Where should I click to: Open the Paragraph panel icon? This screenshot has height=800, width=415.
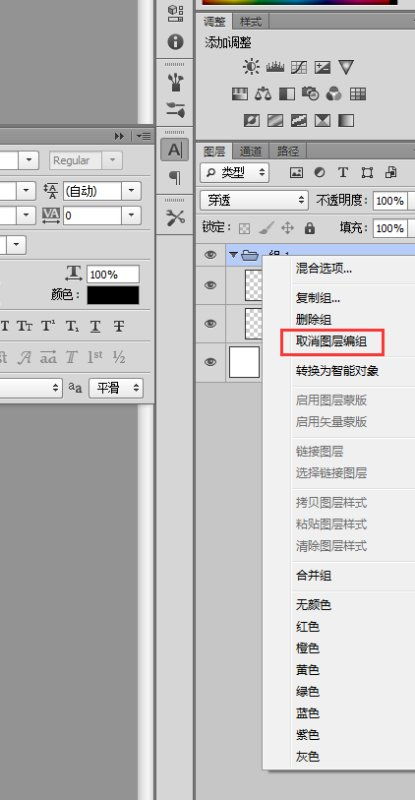(x=175, y=178)
